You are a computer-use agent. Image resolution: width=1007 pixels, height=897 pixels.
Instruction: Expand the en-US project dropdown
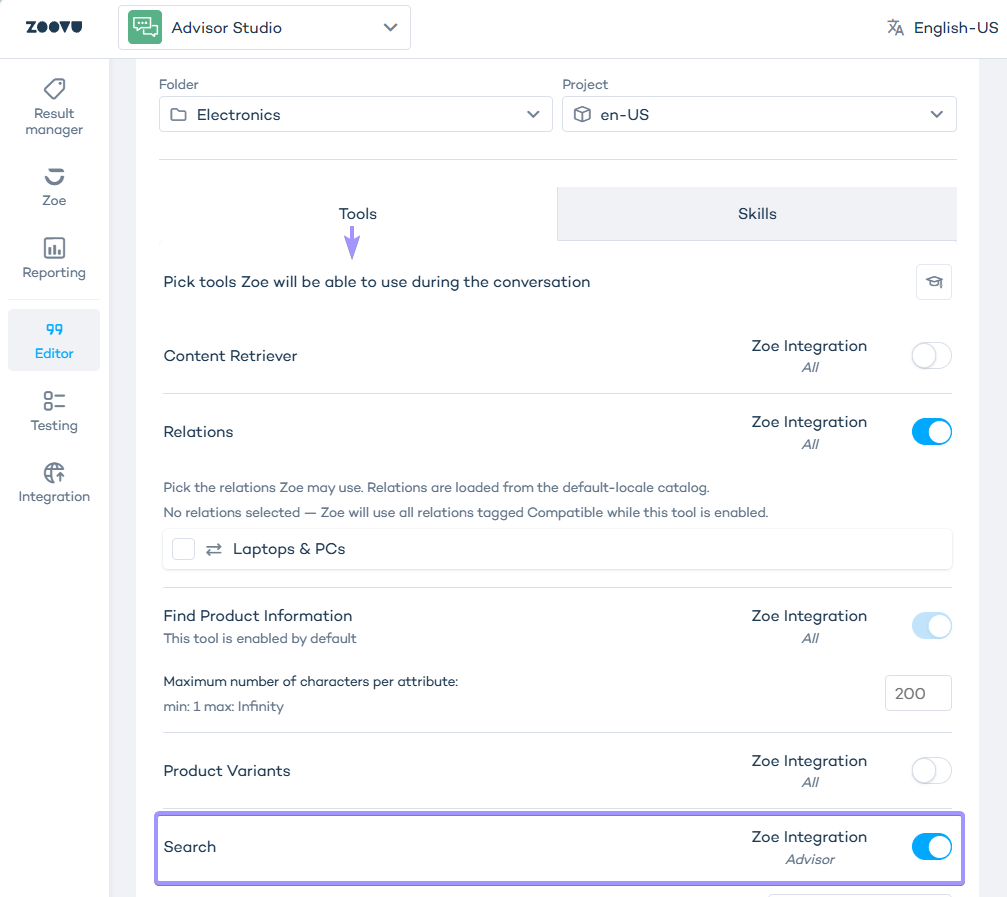coord(759,114)
